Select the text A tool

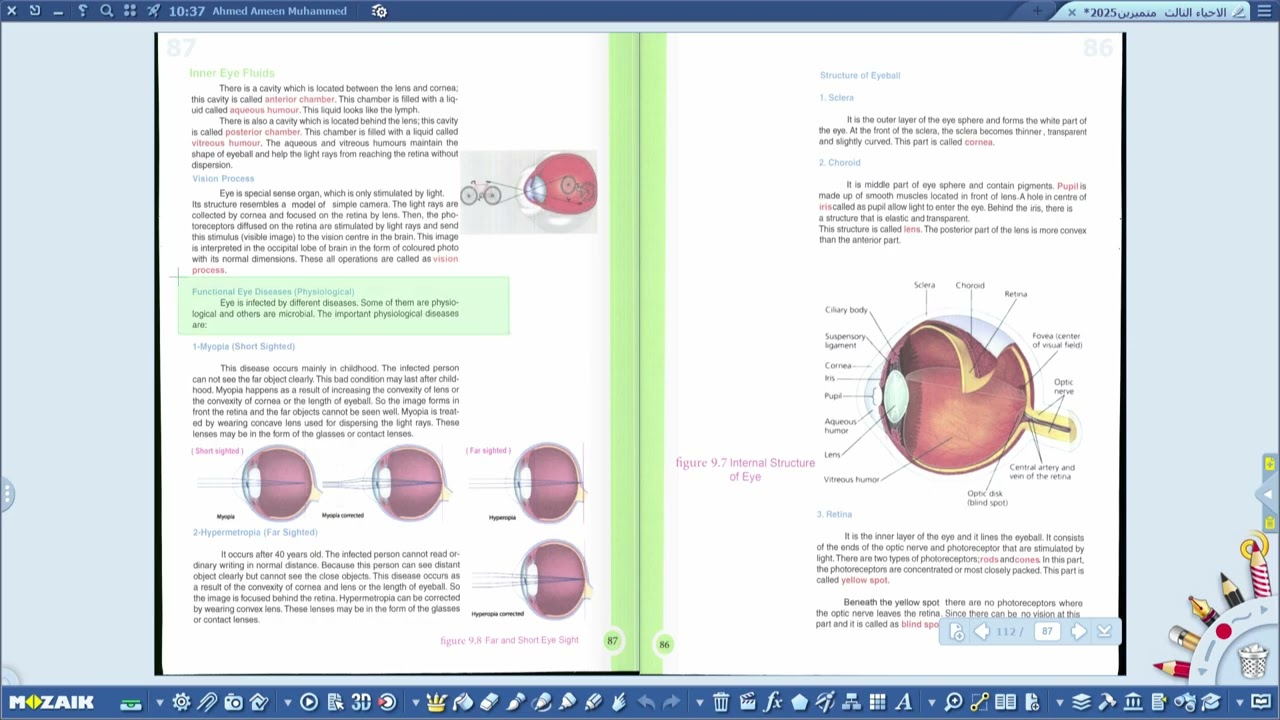point(903,702)
